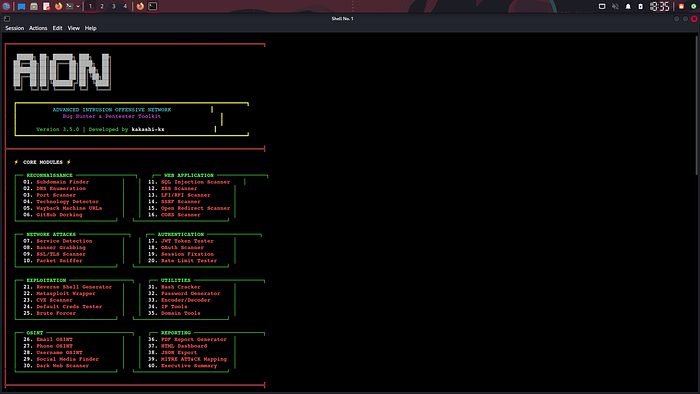The width and height of the screenshot is (700, 394).
Task: Click the 'Encoder/Decoder' entry
Action: 185,300
